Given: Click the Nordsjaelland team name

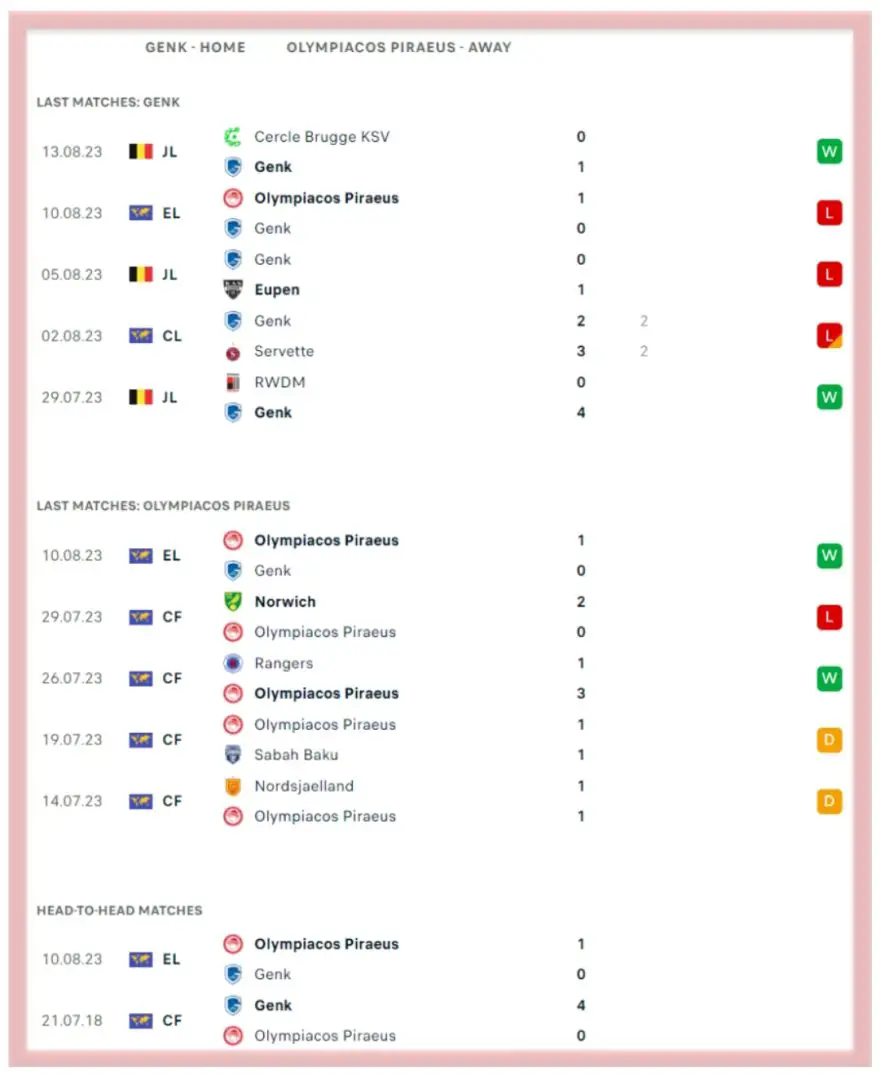Looking at the screenshot, I should pyautogui.click(x=304, y=786).
